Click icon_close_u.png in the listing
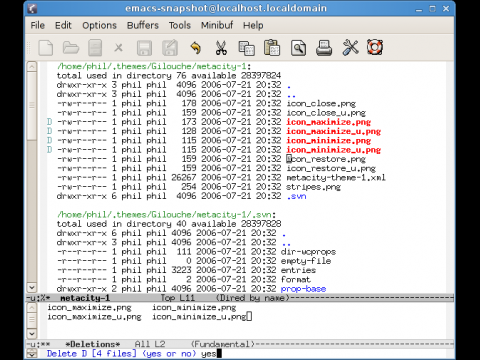The width and height of the screenshot is (480, 360). coord(326,113)
